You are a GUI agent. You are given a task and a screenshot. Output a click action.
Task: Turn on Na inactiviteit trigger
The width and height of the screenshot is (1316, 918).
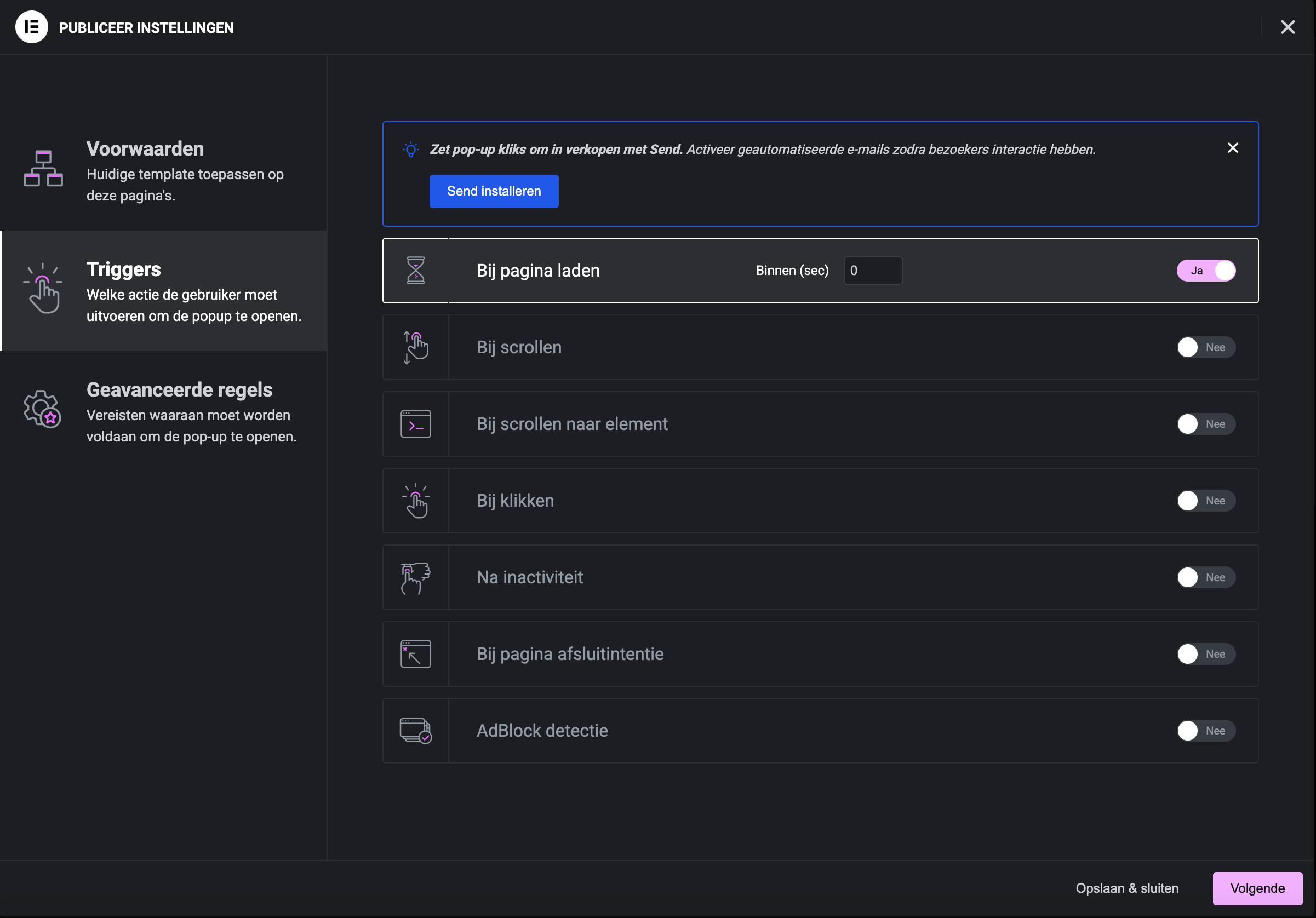[x=1206, y=578]
